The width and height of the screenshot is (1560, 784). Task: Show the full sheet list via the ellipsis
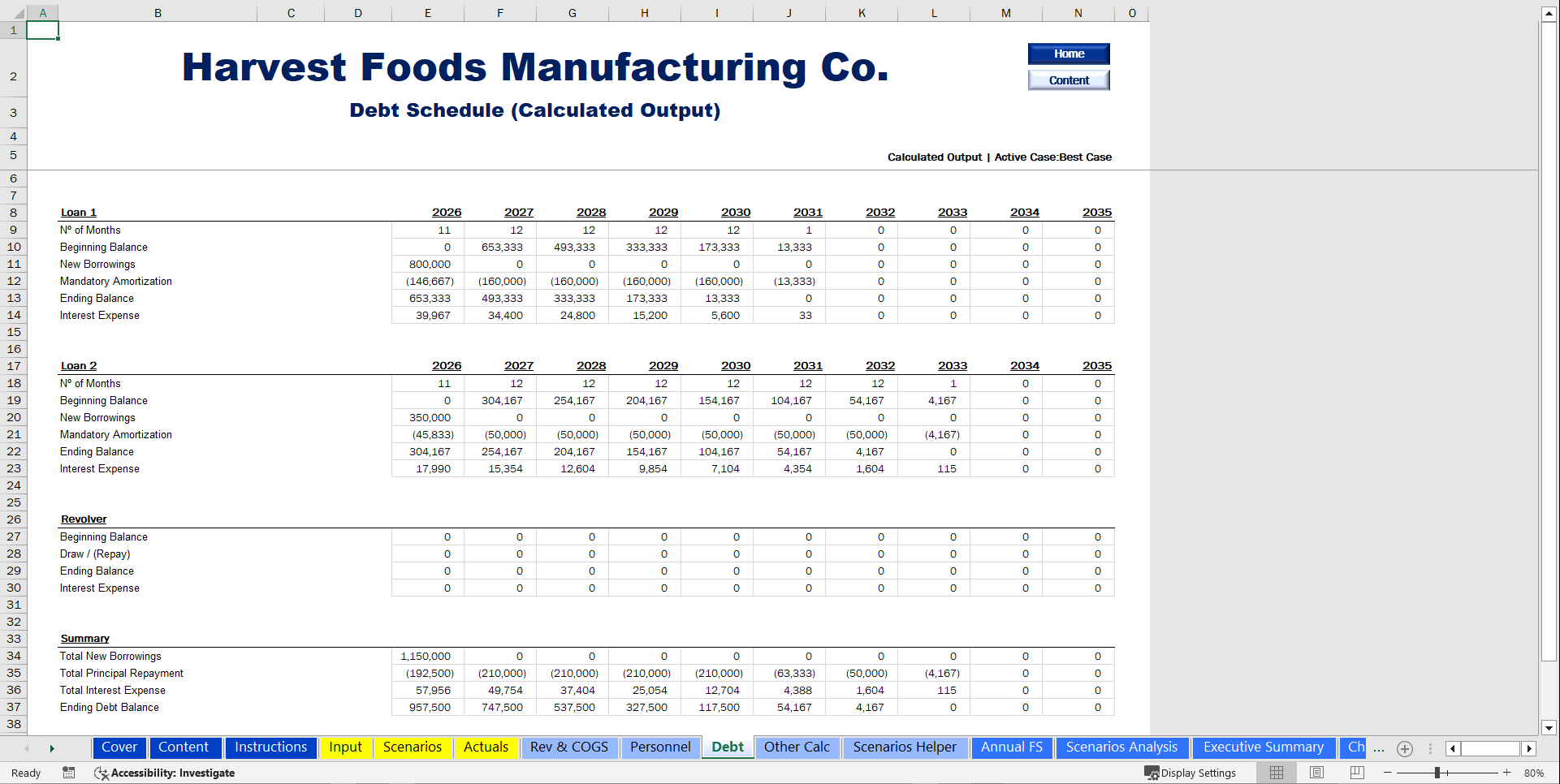coord(1378,749)
